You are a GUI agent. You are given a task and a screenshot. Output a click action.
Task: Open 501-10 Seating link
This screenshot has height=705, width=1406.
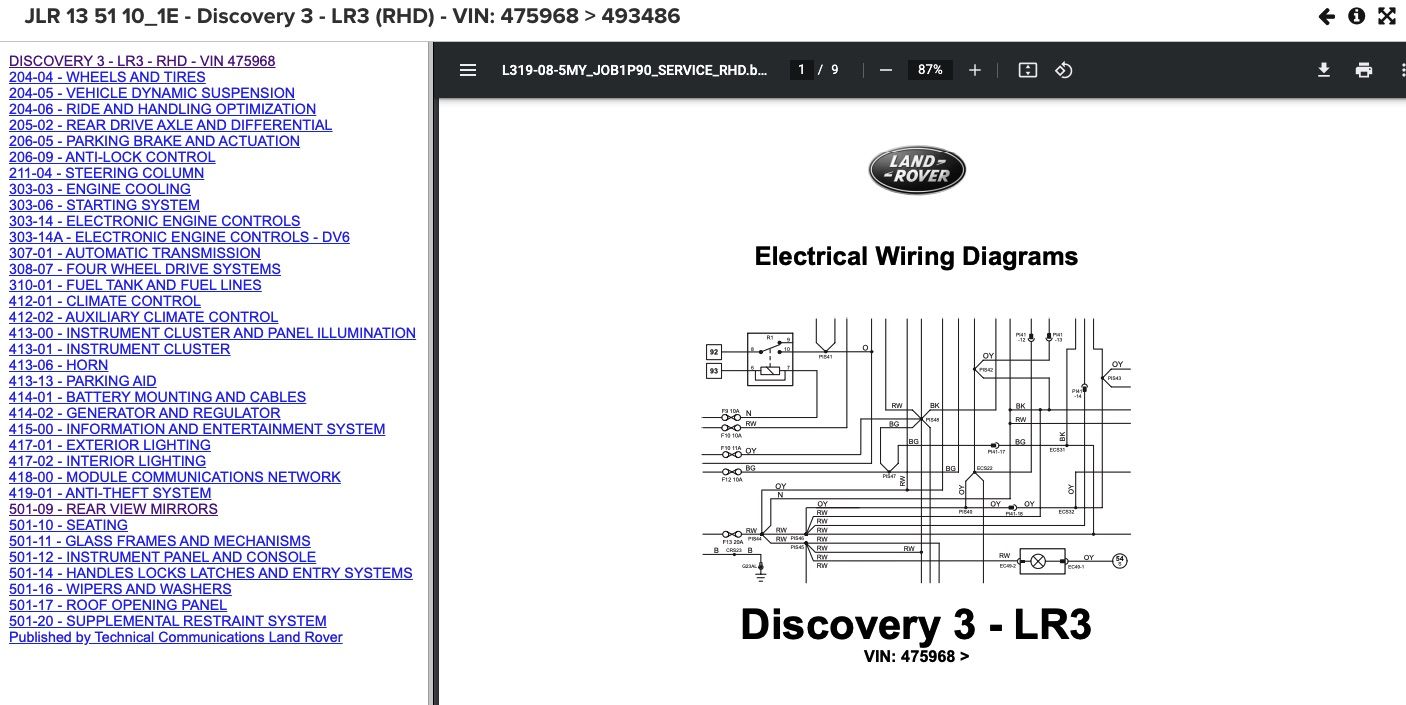68,525
